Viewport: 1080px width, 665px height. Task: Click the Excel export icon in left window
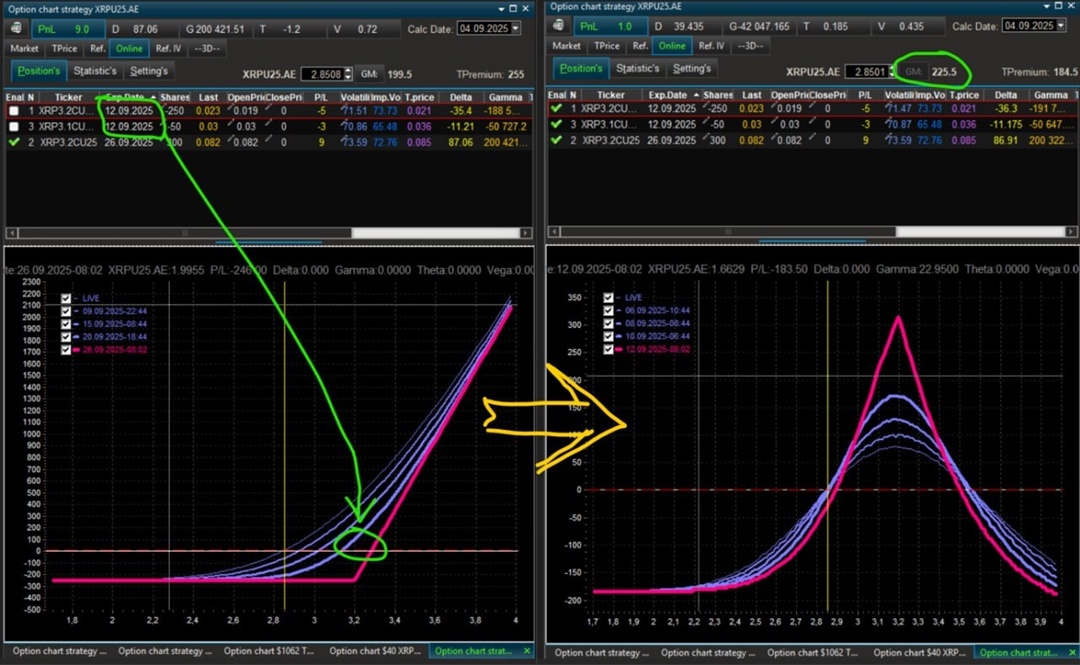click(x=17, y=29)
